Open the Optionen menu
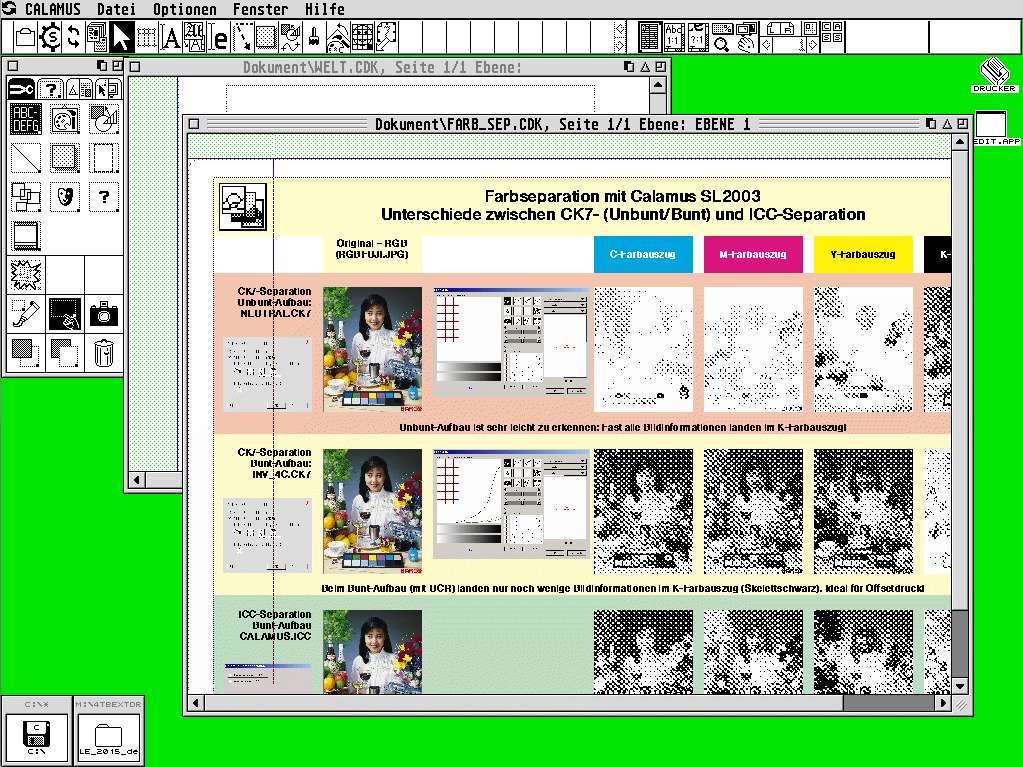1023x767 pixels. point(185,9)
